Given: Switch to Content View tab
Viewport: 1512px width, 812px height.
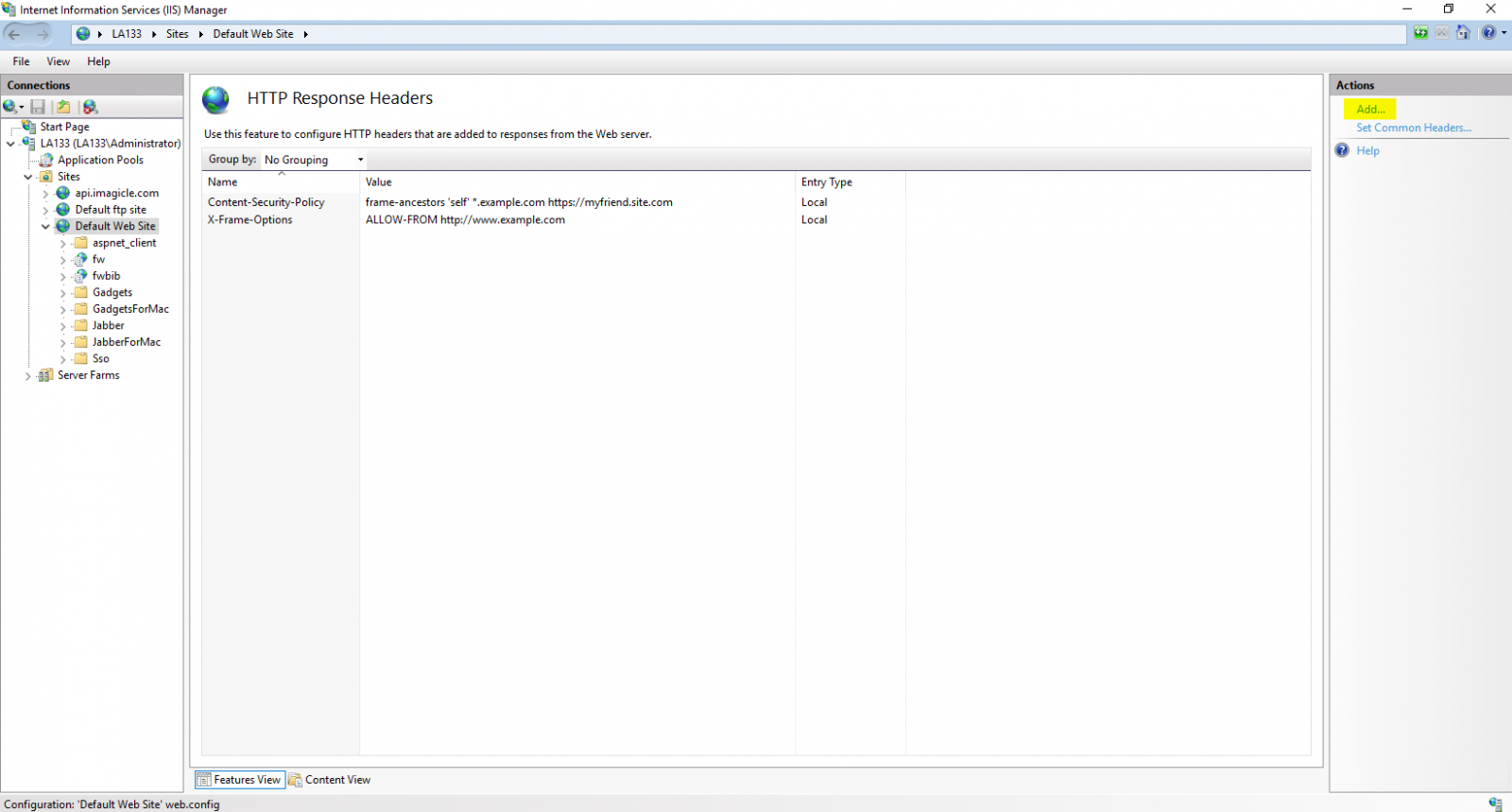Looking at the screenshot, I should point(330,780).
